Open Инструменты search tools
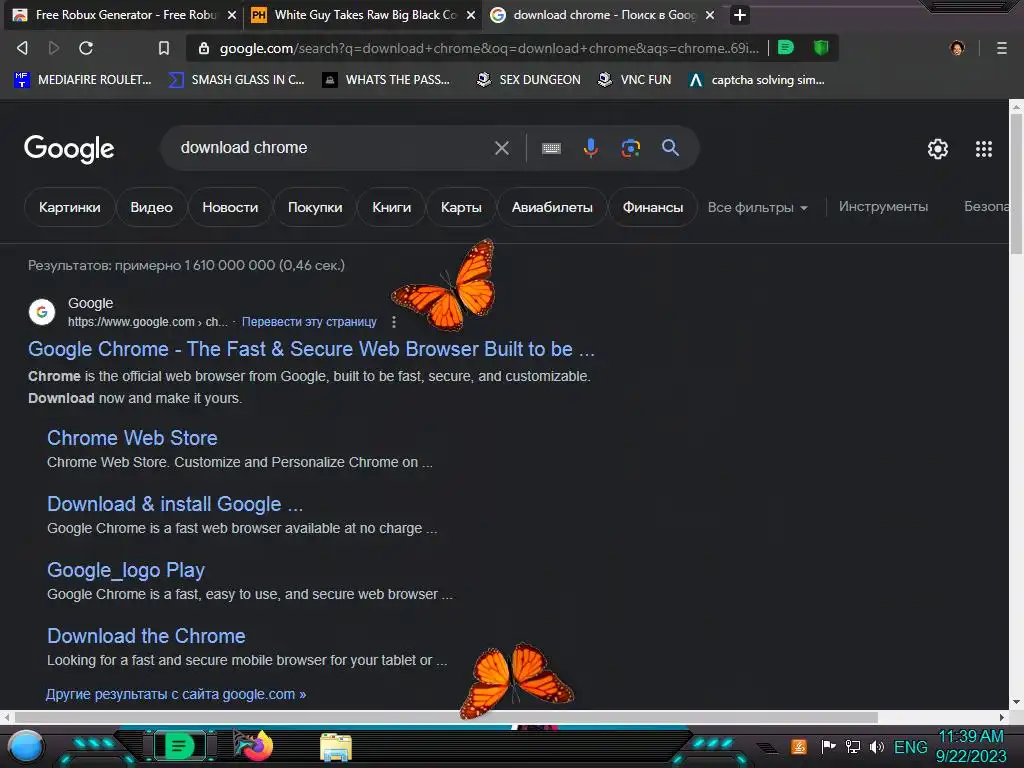 [883, 206]
